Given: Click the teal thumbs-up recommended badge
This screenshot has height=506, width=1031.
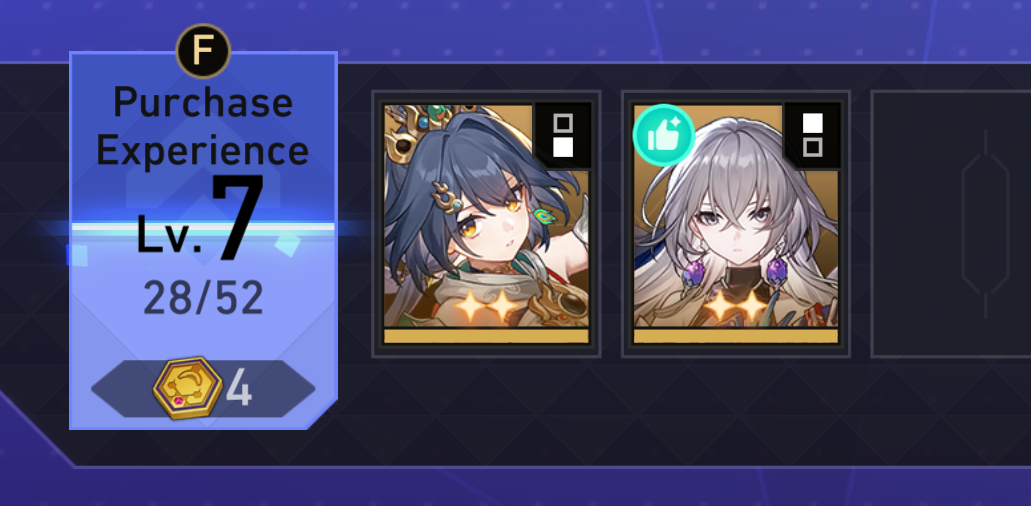Looking at the screenshot, I should 664,135.
